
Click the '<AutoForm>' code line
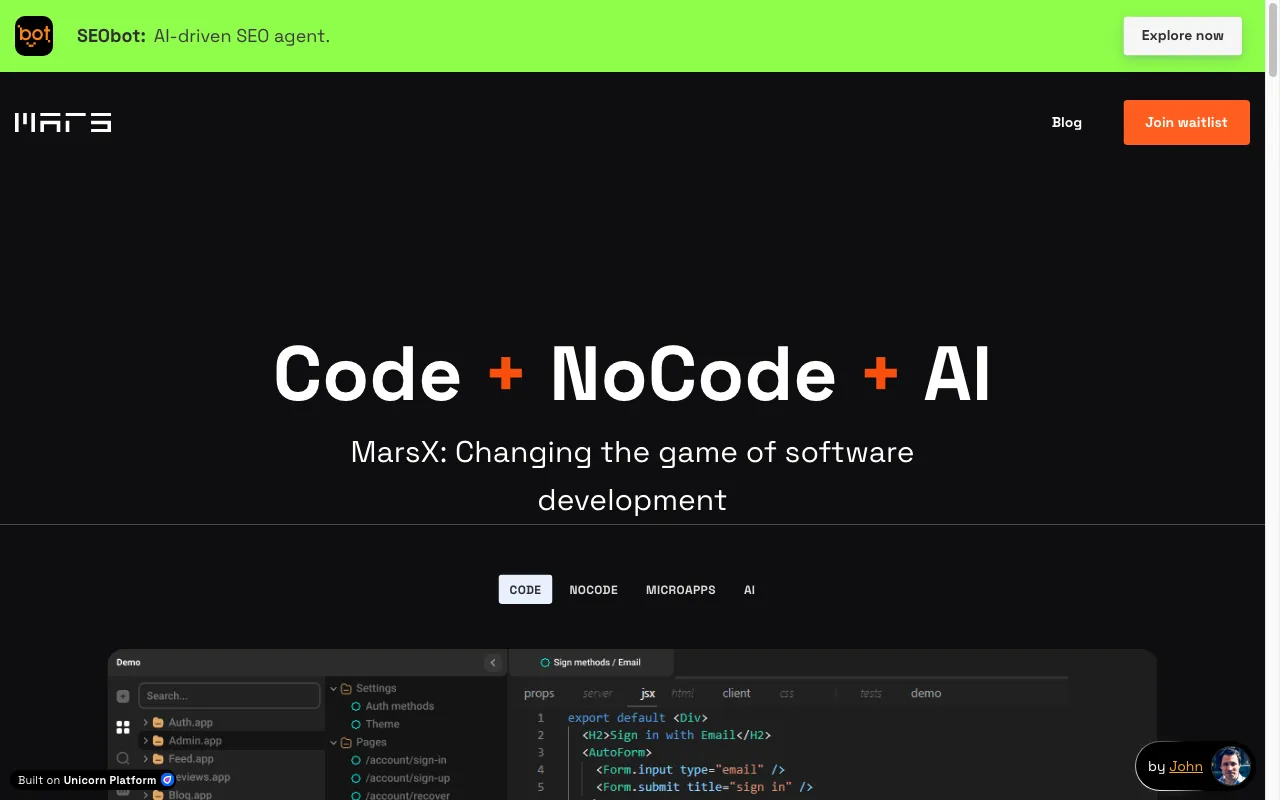(x=617, y=752)
